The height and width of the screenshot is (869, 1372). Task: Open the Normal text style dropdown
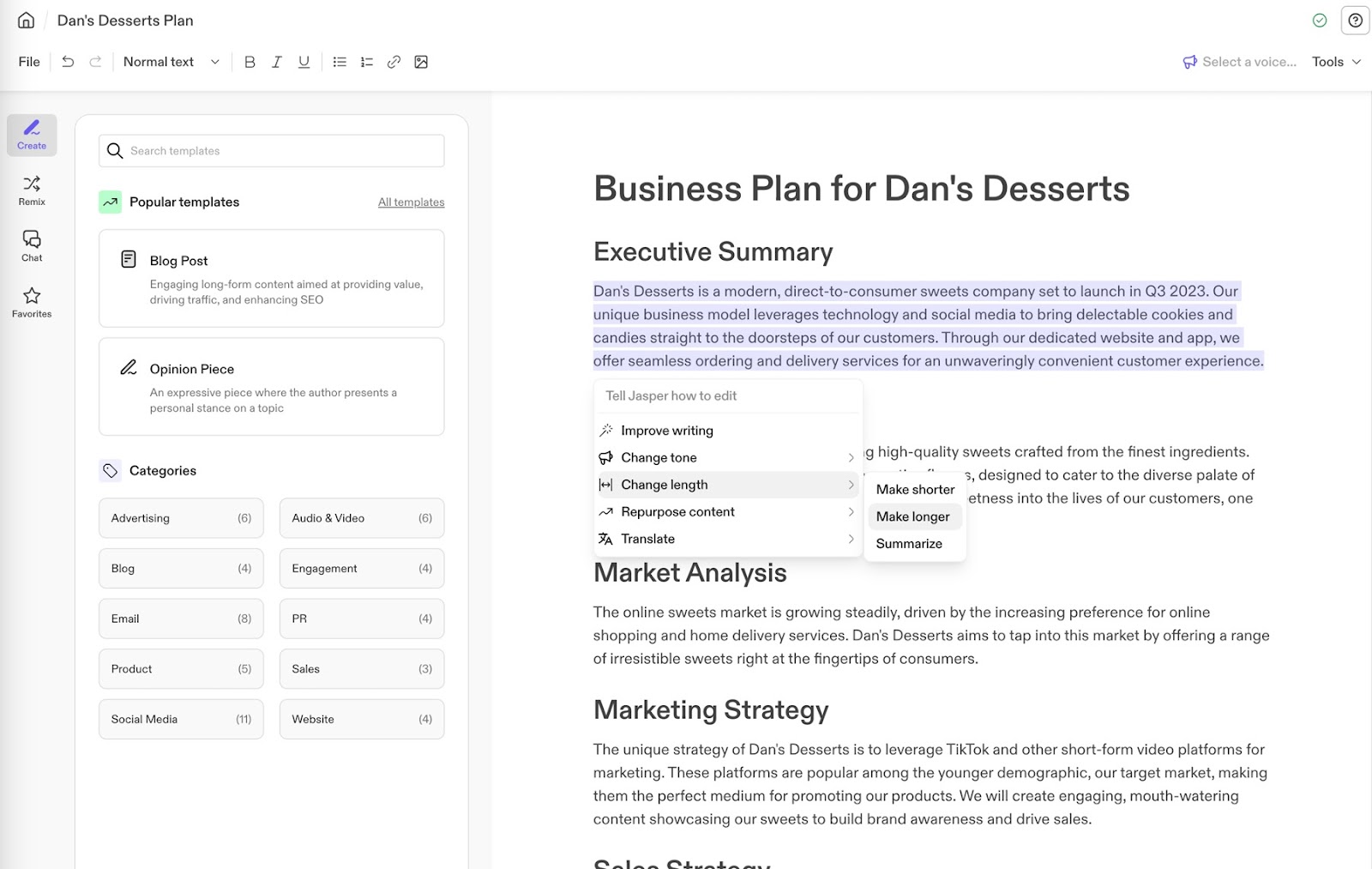[171, 62]
